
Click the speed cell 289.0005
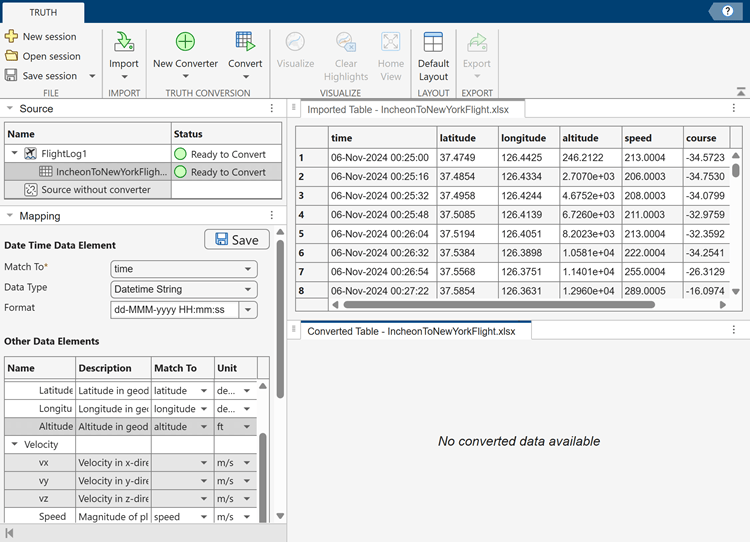coord(652,291)
